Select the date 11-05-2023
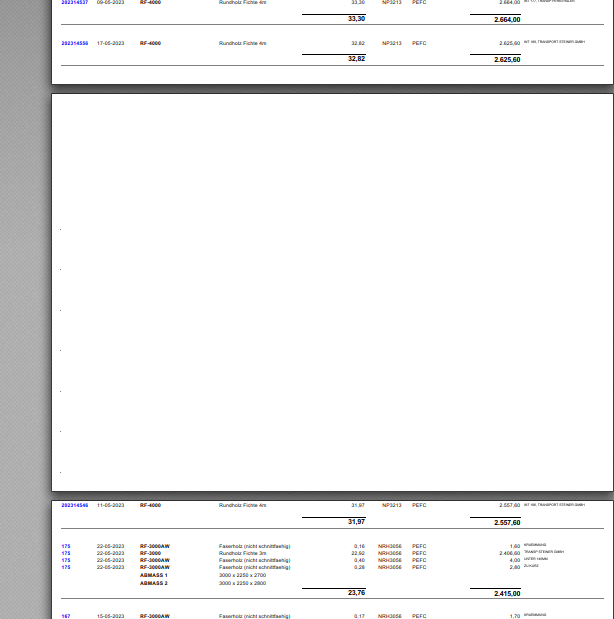Viewport: 614px width, 619px height. (x=111, y=505)
